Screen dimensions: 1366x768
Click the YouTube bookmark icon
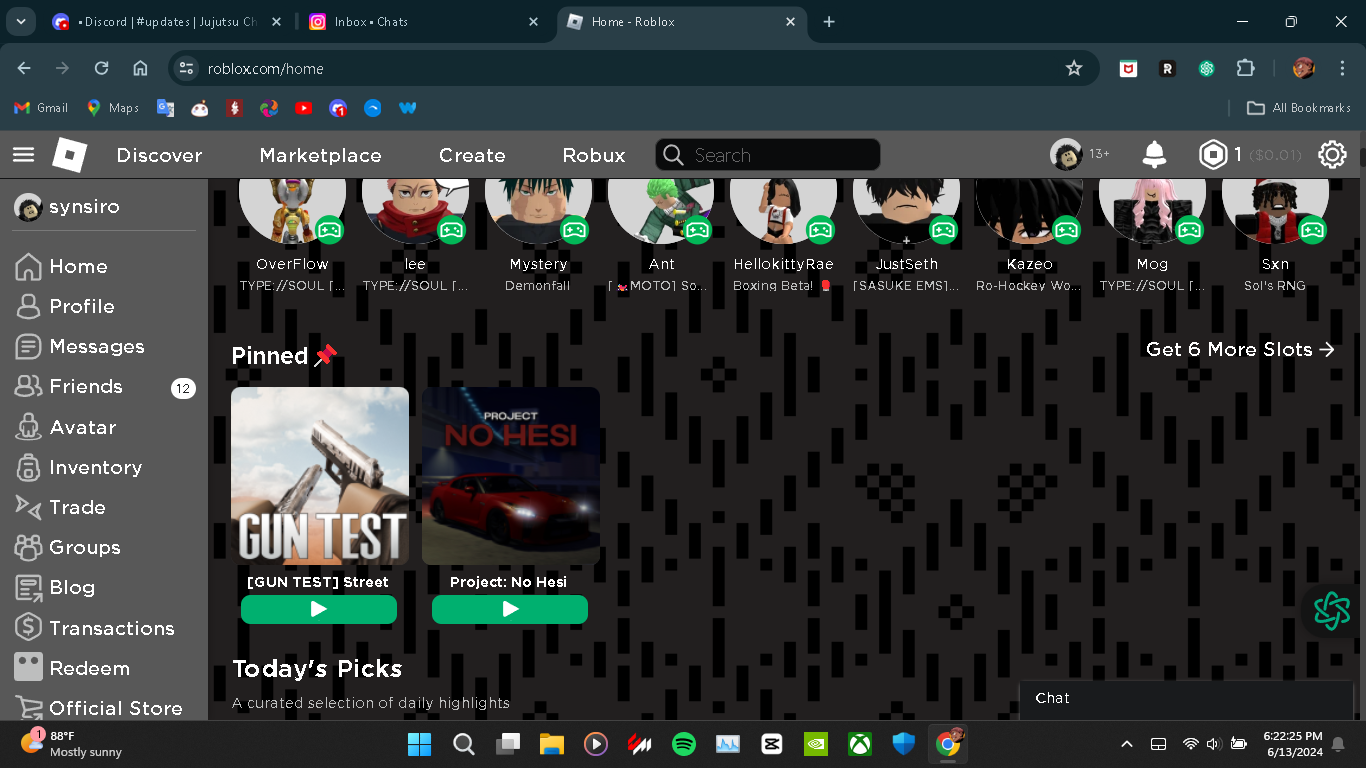304,108
